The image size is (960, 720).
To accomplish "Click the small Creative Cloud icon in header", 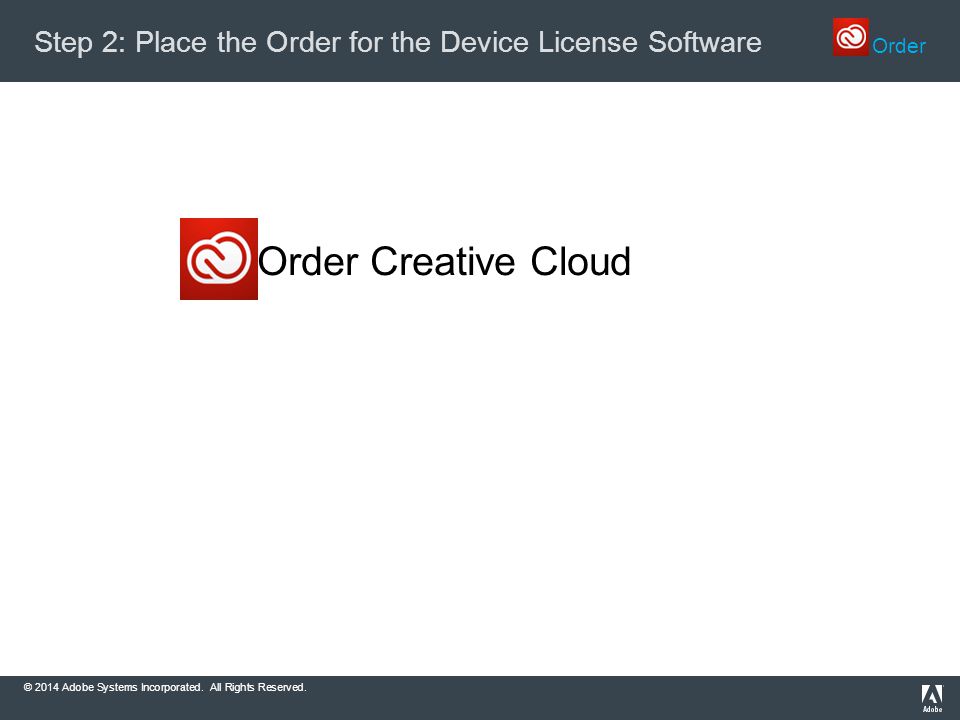I will [x=850, y=37].
